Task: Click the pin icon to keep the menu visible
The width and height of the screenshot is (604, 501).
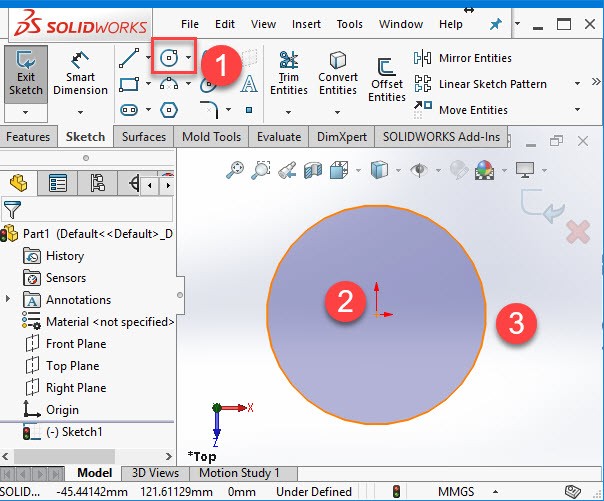Action: pyautogui.click(x=495, y=25)
